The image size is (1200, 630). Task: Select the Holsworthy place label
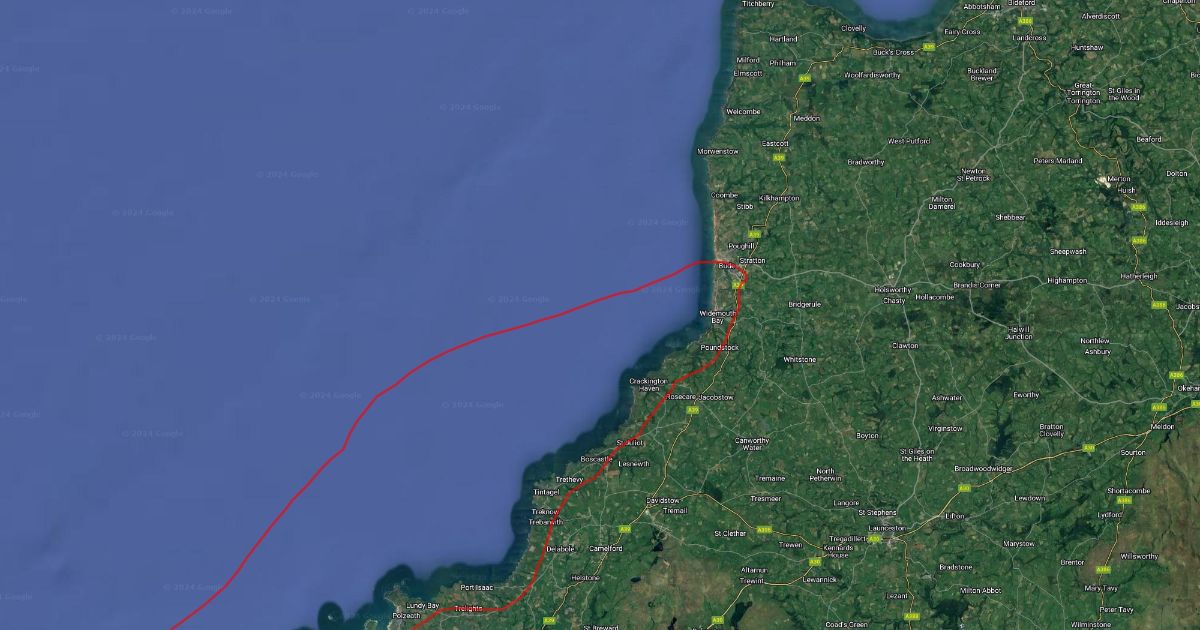(893, 290)
